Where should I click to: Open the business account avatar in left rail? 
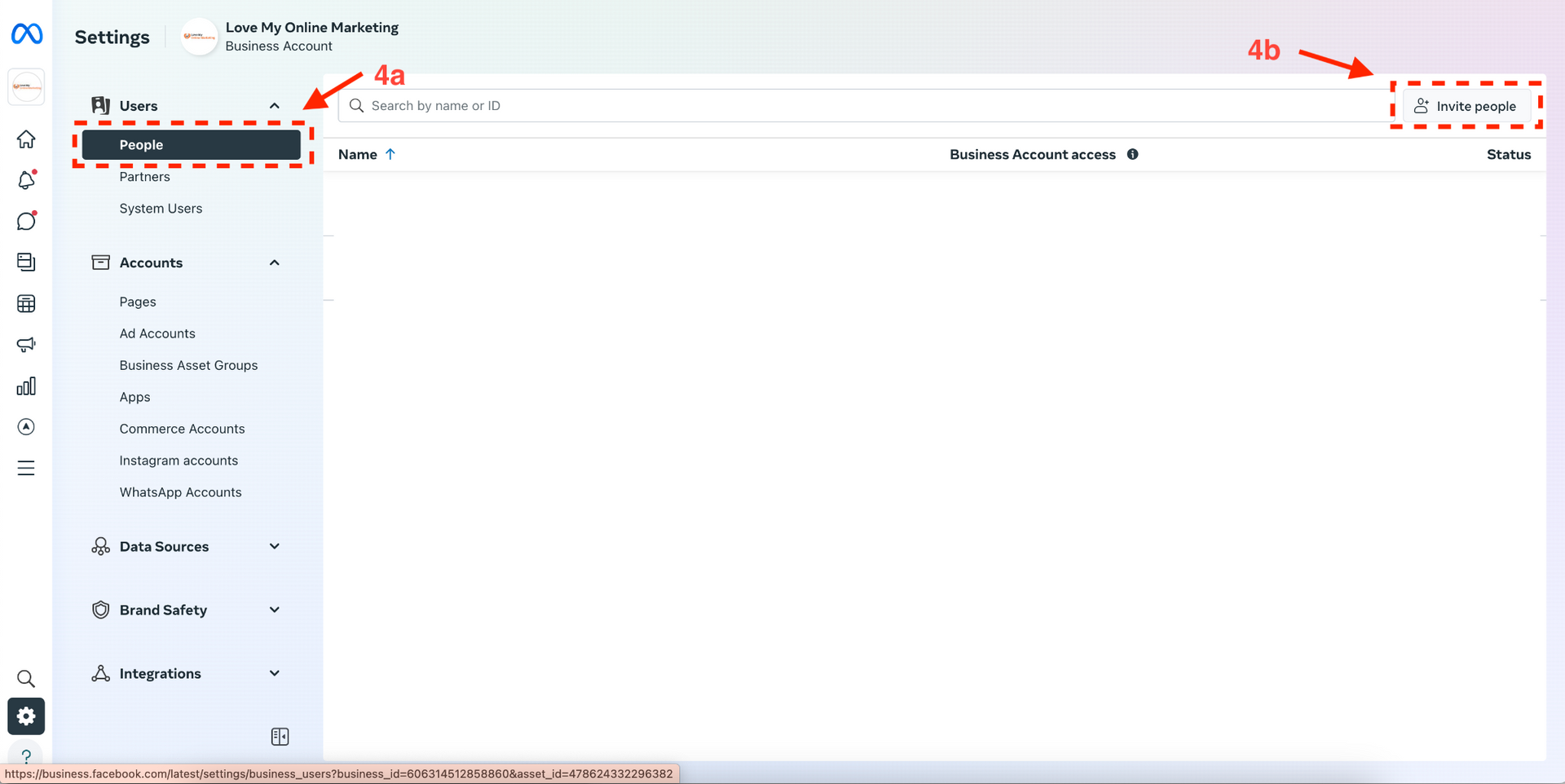tap(26, 86)
